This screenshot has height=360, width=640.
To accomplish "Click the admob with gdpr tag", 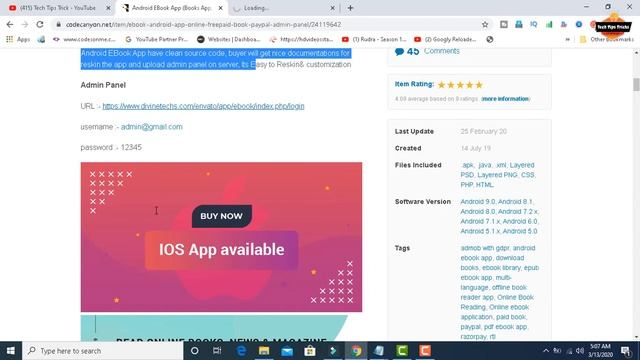I will point(485,248).
